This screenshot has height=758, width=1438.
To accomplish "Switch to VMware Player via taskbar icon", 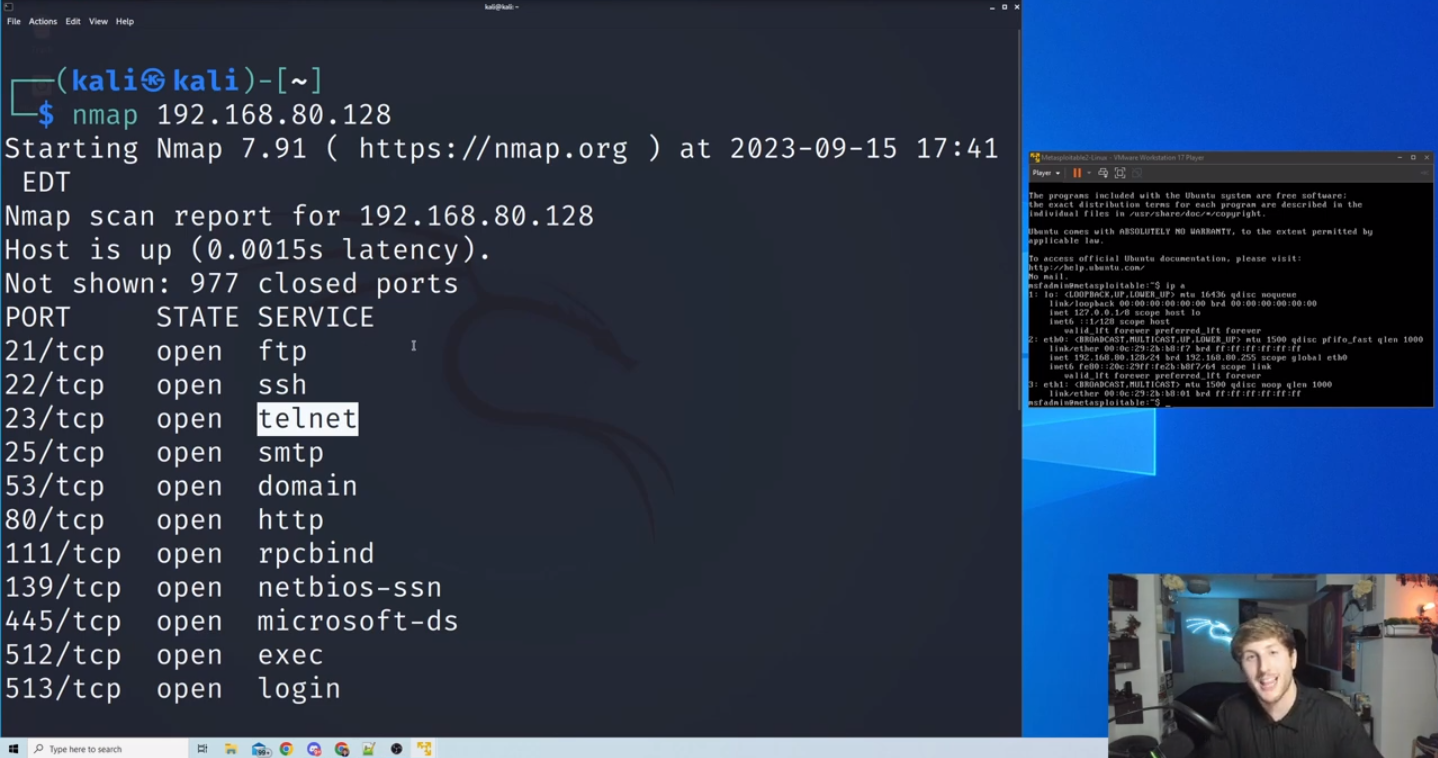I will pos(424,748).
